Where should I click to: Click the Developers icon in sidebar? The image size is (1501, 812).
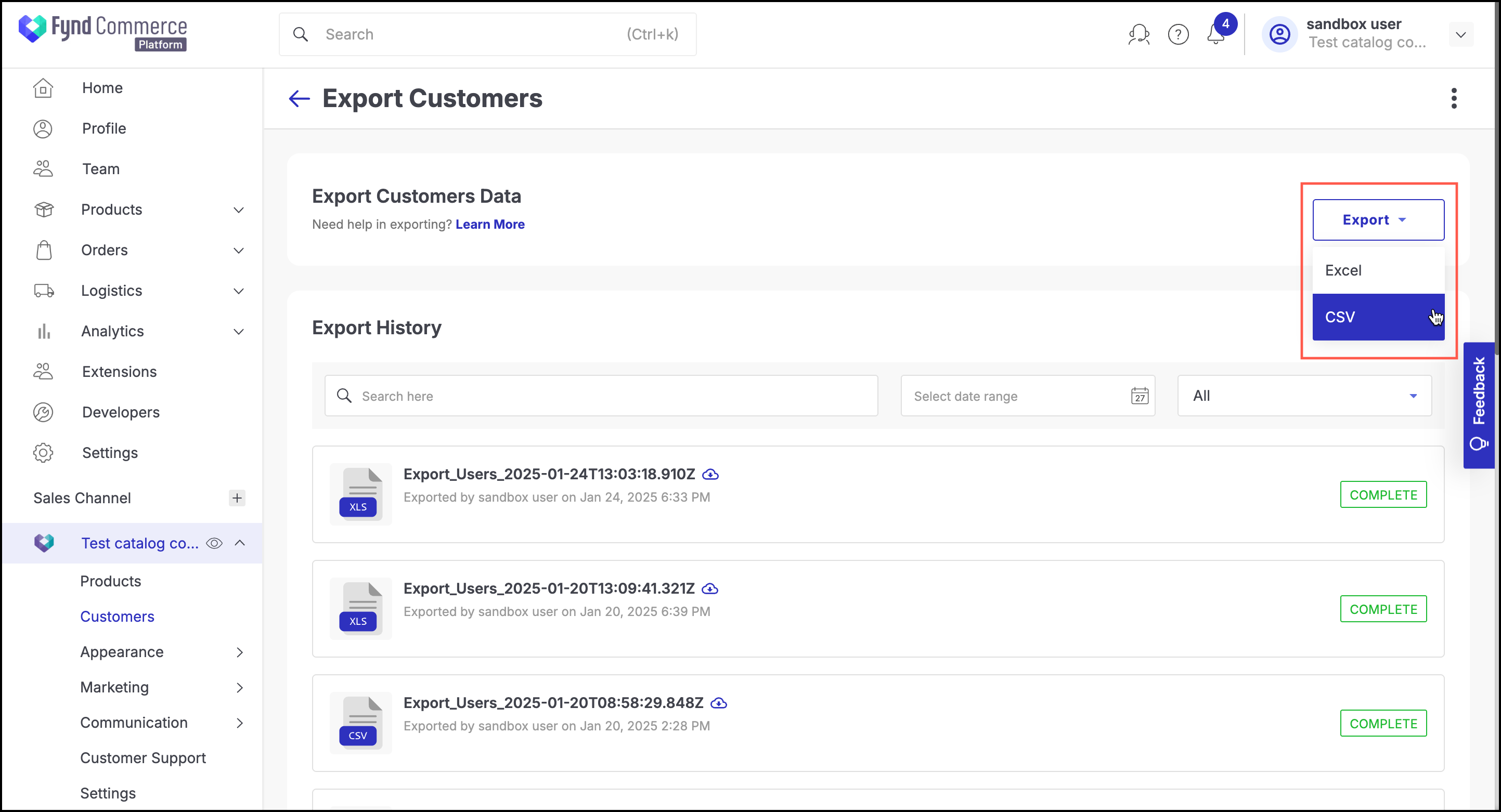pyautogui.click(x=43, y=412)
